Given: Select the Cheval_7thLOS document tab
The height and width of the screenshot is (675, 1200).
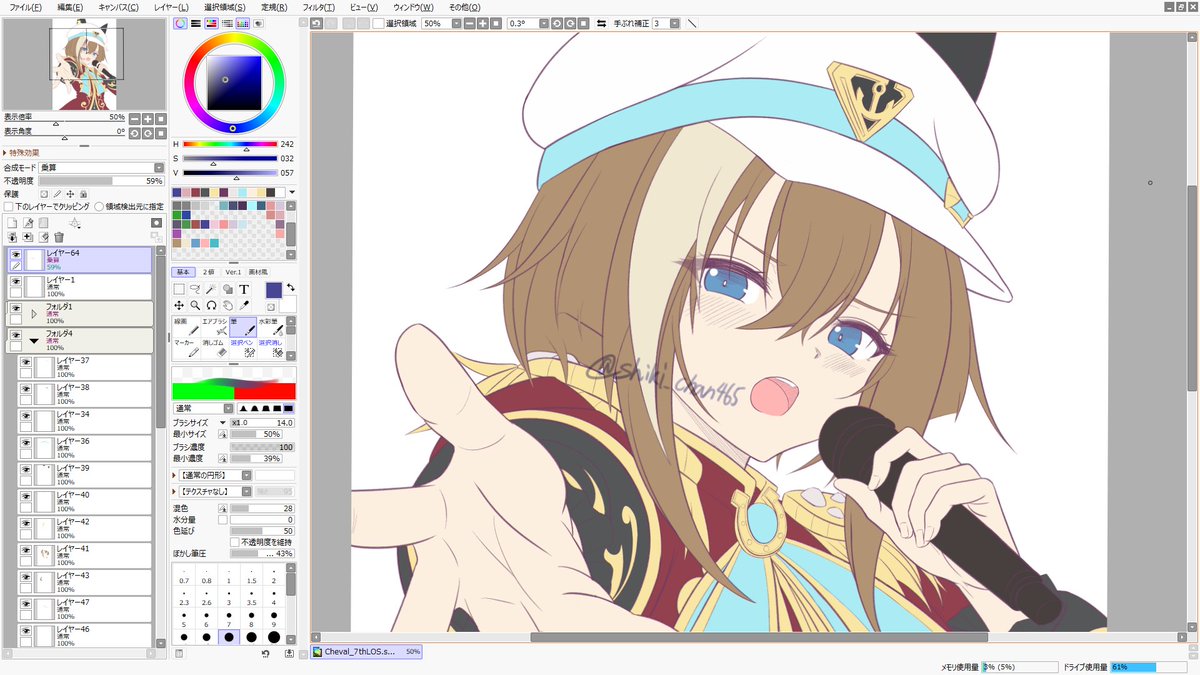Looking at the screenshot, I should pos(366,651).
